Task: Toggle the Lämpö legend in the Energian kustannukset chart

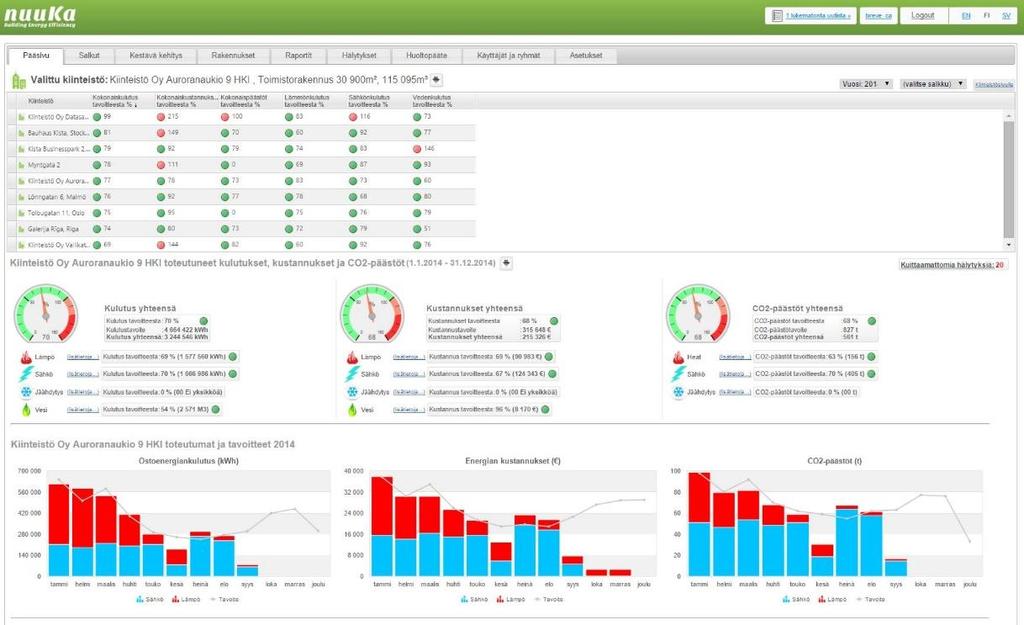Action: 510,600
